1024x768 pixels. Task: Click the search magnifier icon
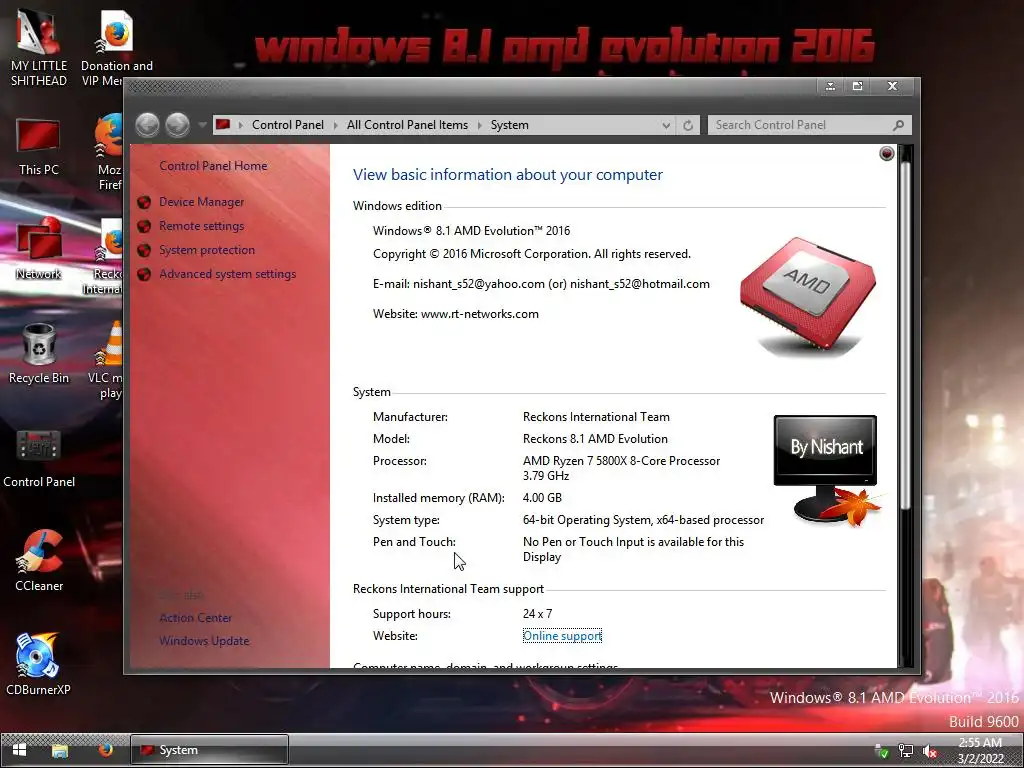tap(899, 125)
